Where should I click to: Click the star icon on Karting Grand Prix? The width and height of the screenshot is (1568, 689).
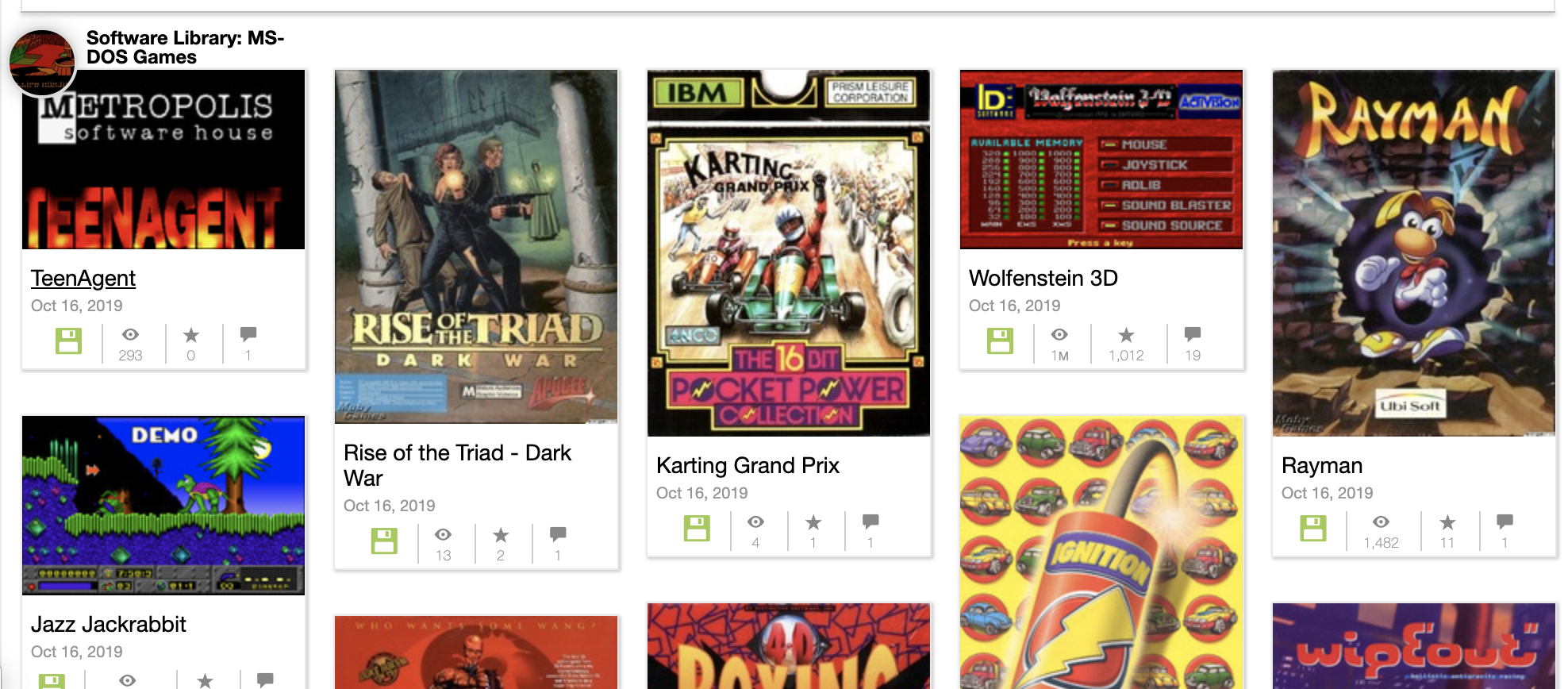pos(813,522)
